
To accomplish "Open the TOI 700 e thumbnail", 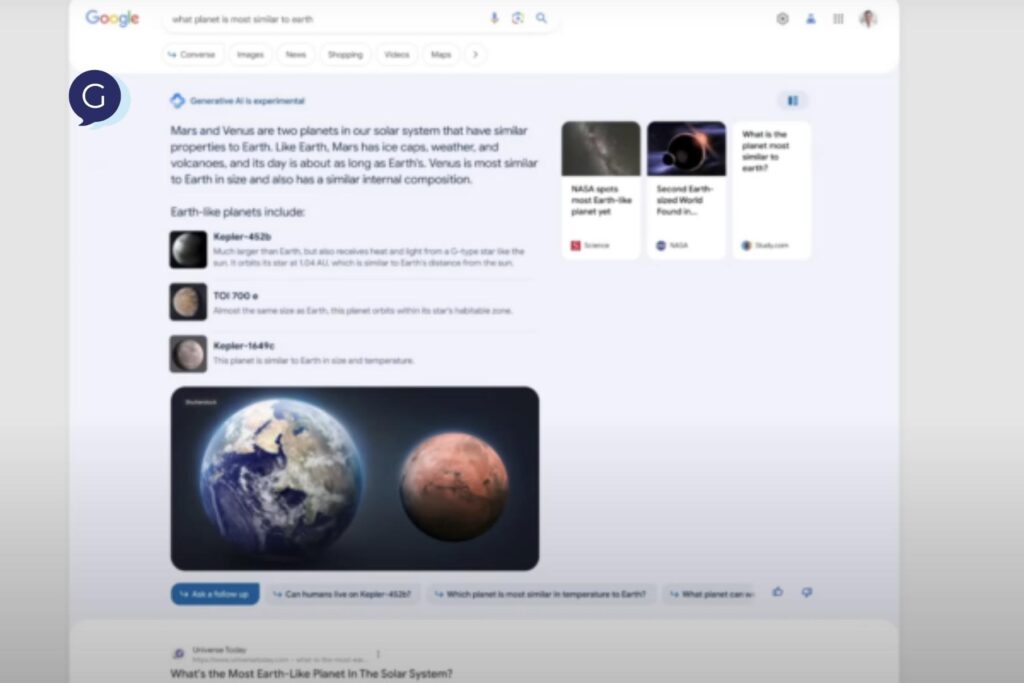I will click(x=188, y=302).
